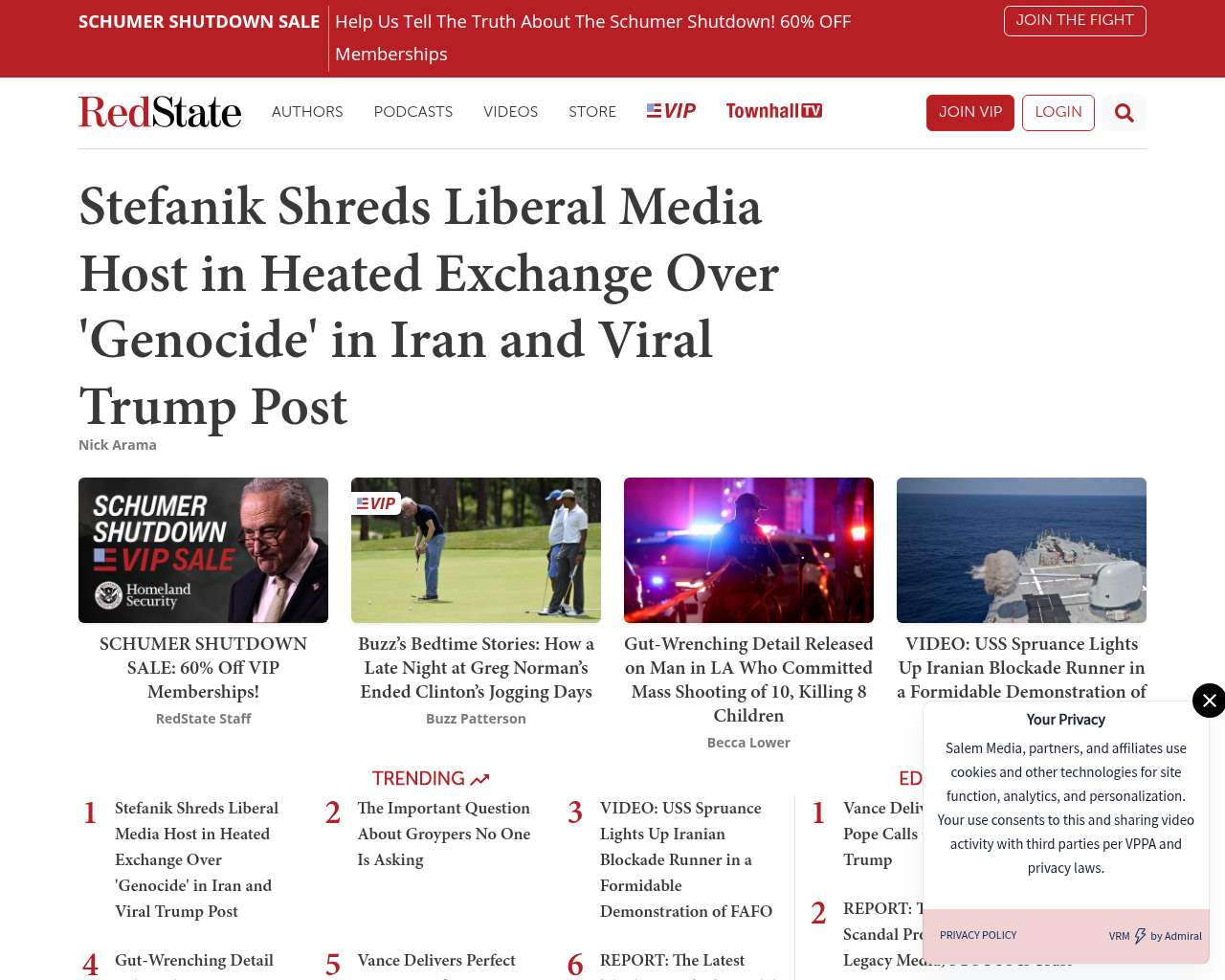The height and width of the screenshot is (980, 1225).
Task: Open the Schumer Shutdown VIP Sale thumbnail
Action: pos(203,550)
